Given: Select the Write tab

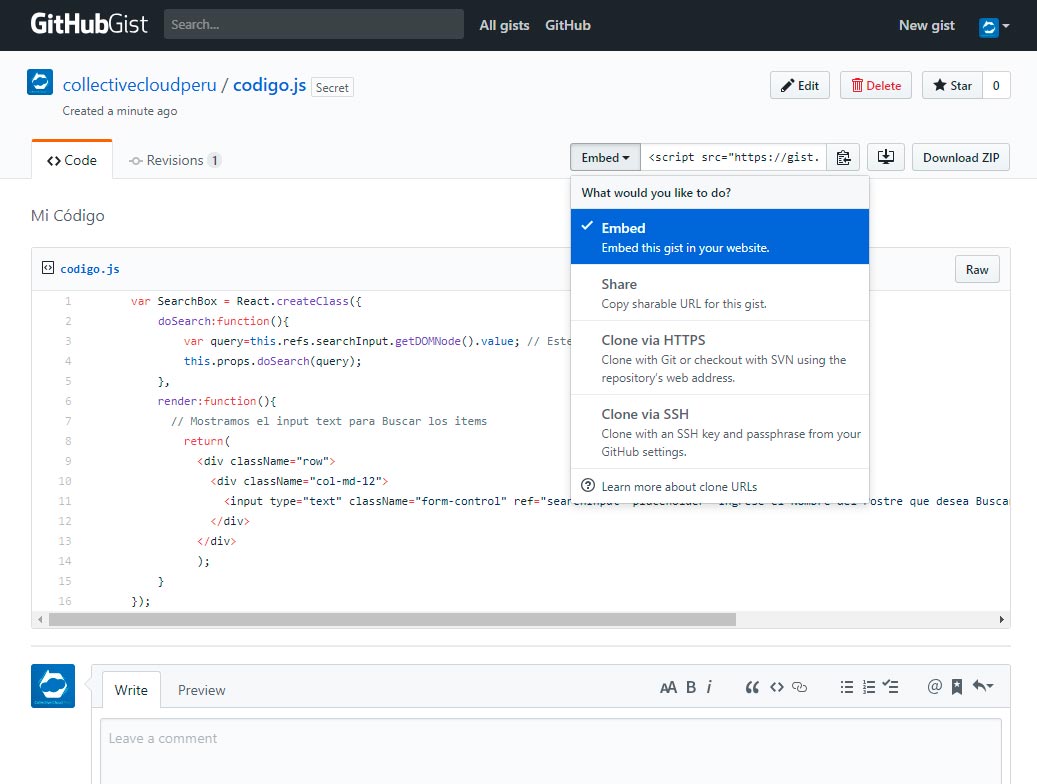Looking at the screenshot, I should tap(131, 690).
